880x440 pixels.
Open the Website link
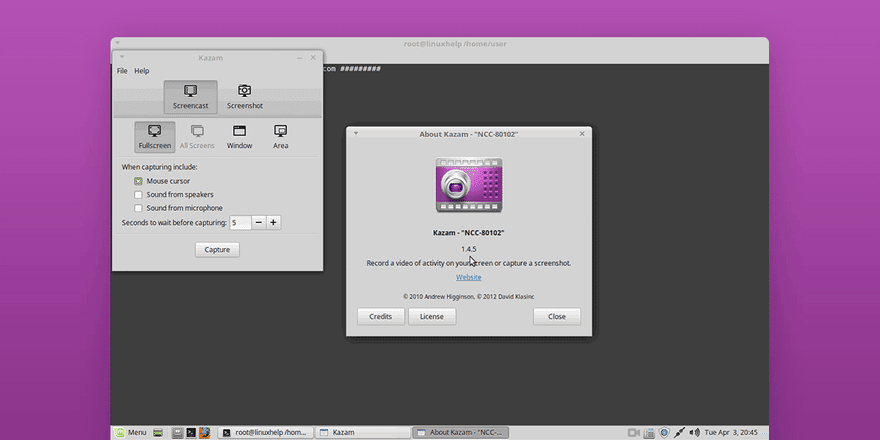click(x=468, y=277)
